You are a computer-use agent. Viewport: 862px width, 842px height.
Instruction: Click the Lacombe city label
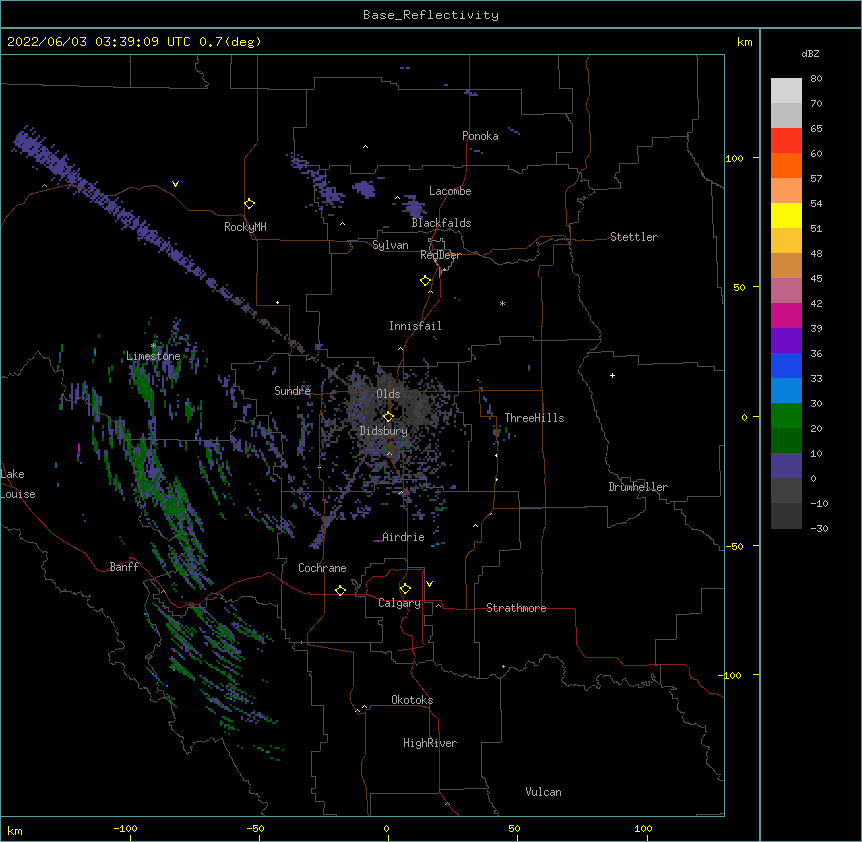click(450, 191)
